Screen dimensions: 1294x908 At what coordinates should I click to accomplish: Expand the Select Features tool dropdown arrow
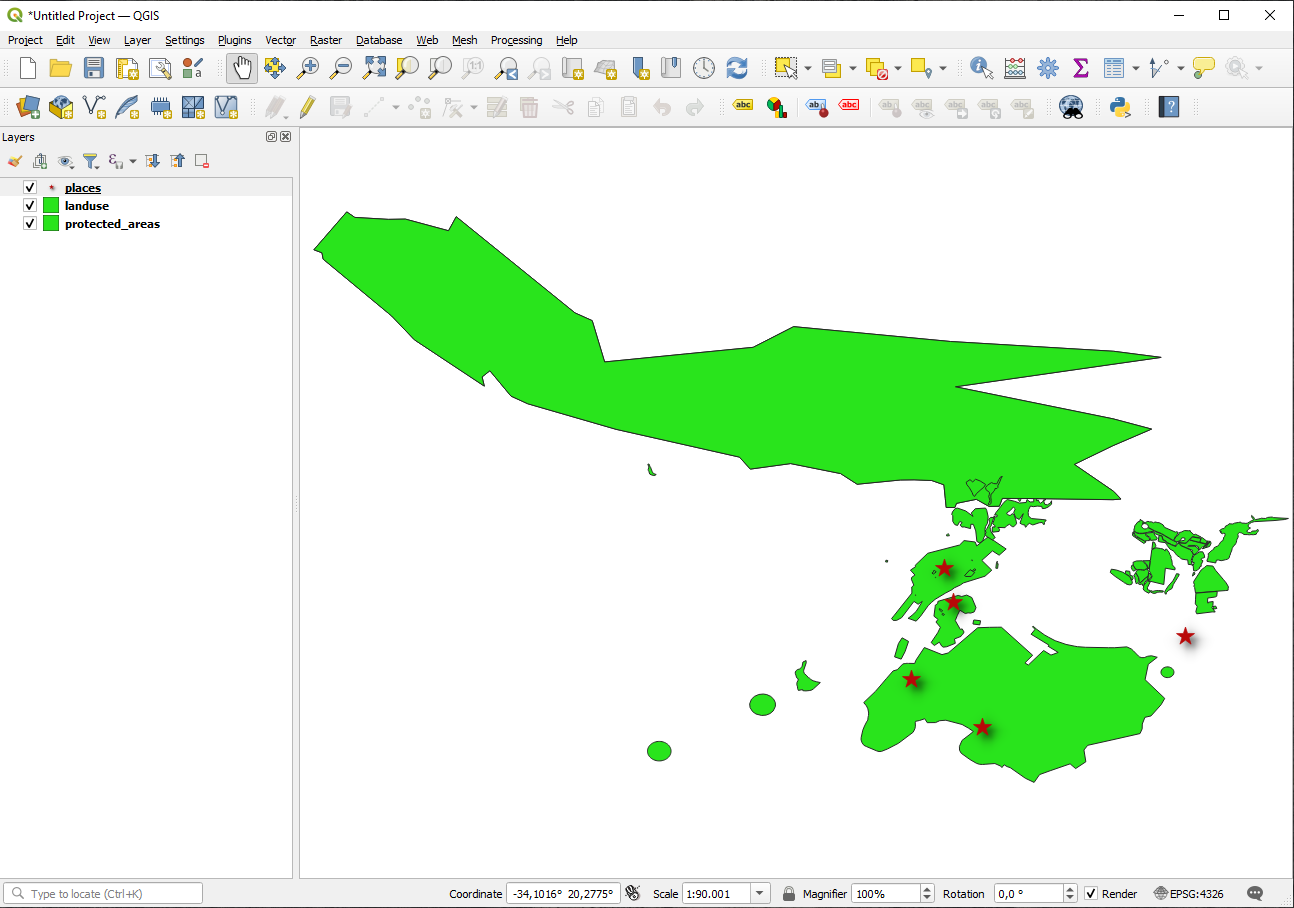[x=807, y=69]
